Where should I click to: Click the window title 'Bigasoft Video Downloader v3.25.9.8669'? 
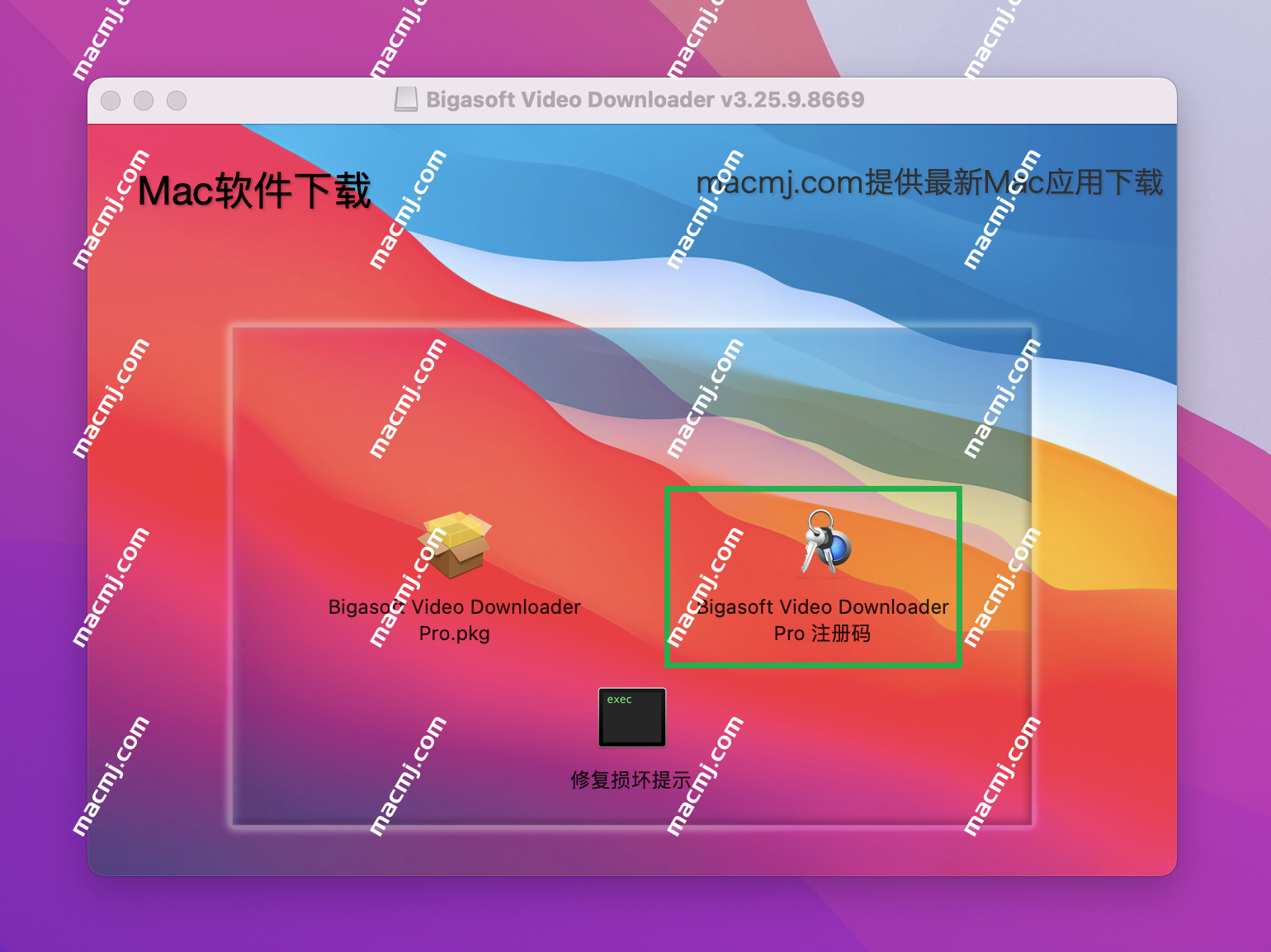645,100
